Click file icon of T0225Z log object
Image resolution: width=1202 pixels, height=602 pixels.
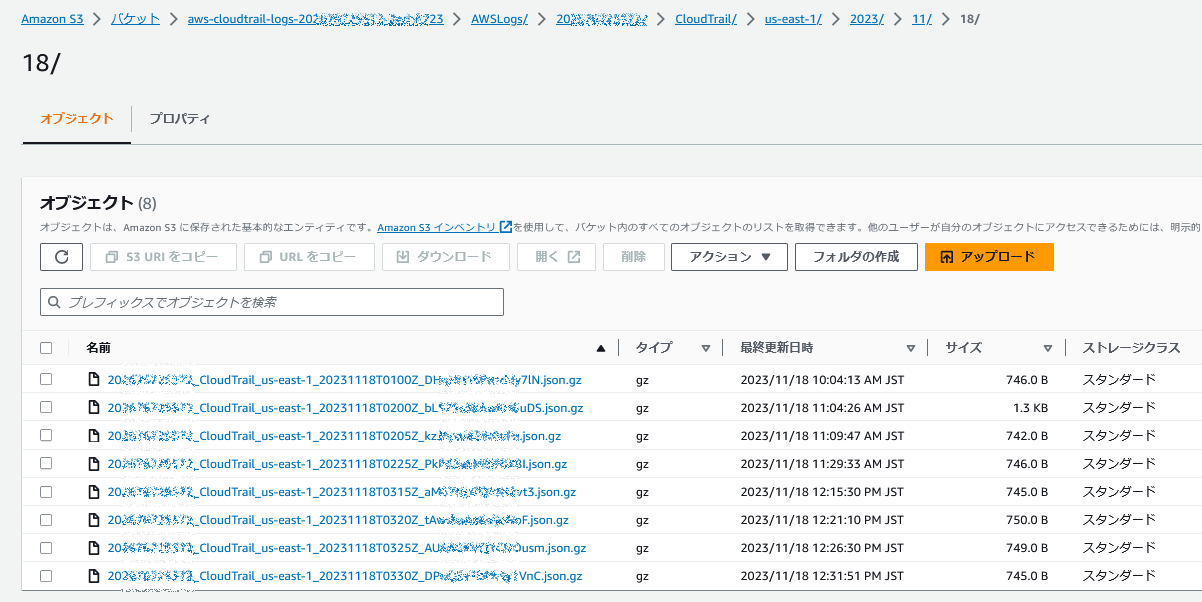(x=94, y=464)
